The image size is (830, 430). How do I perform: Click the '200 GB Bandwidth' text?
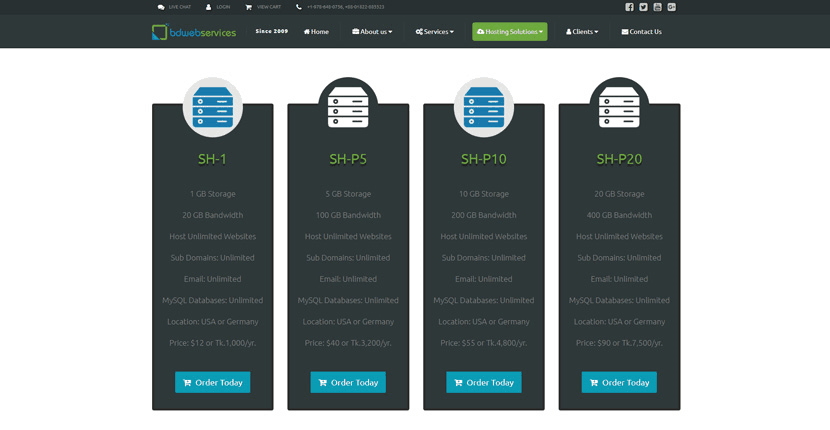point(484,215)
